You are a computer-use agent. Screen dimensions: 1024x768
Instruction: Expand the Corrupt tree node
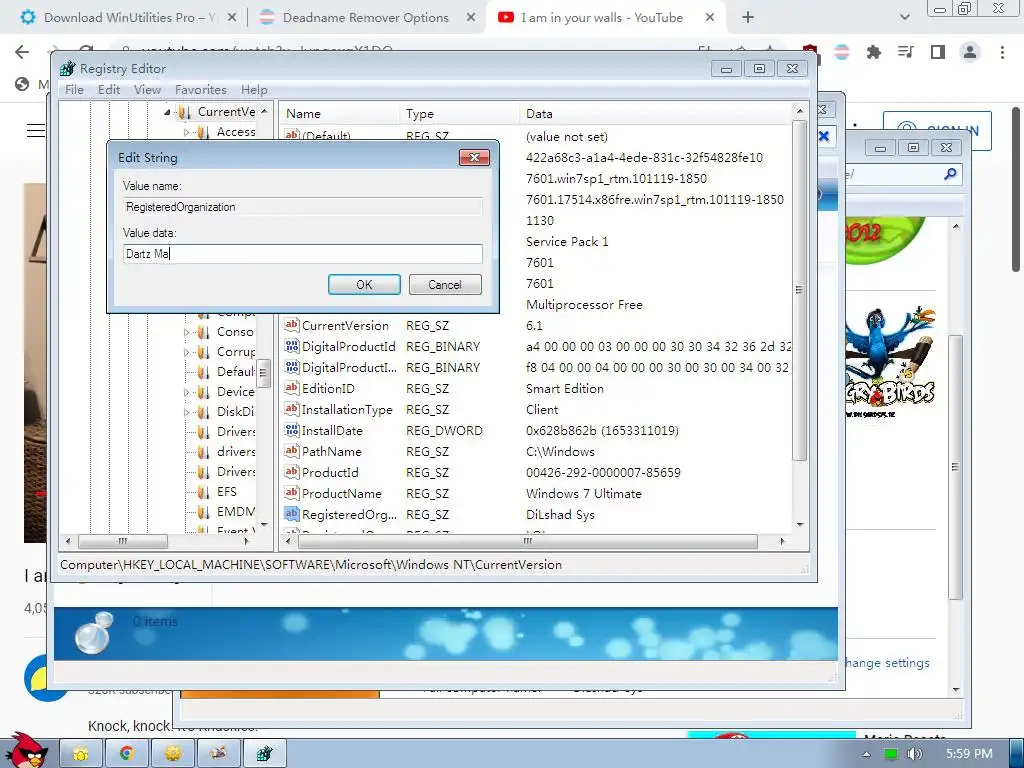pyautogui.click(x=187, y=353)
